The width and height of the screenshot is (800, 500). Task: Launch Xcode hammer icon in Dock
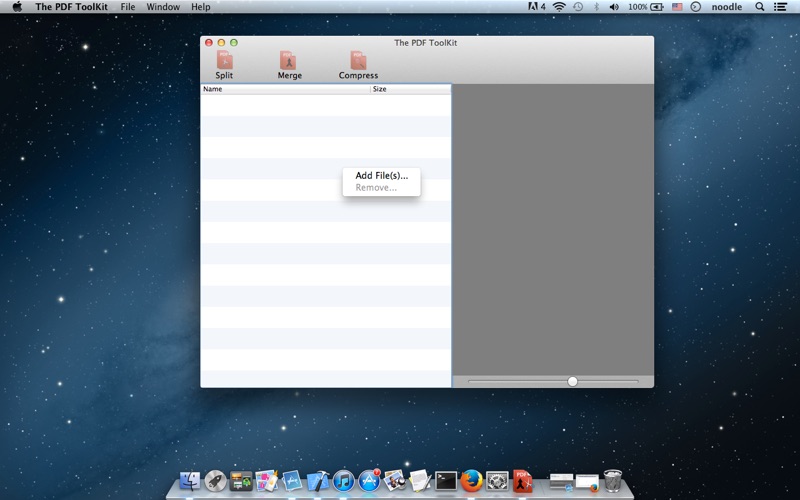pos(318,481)
